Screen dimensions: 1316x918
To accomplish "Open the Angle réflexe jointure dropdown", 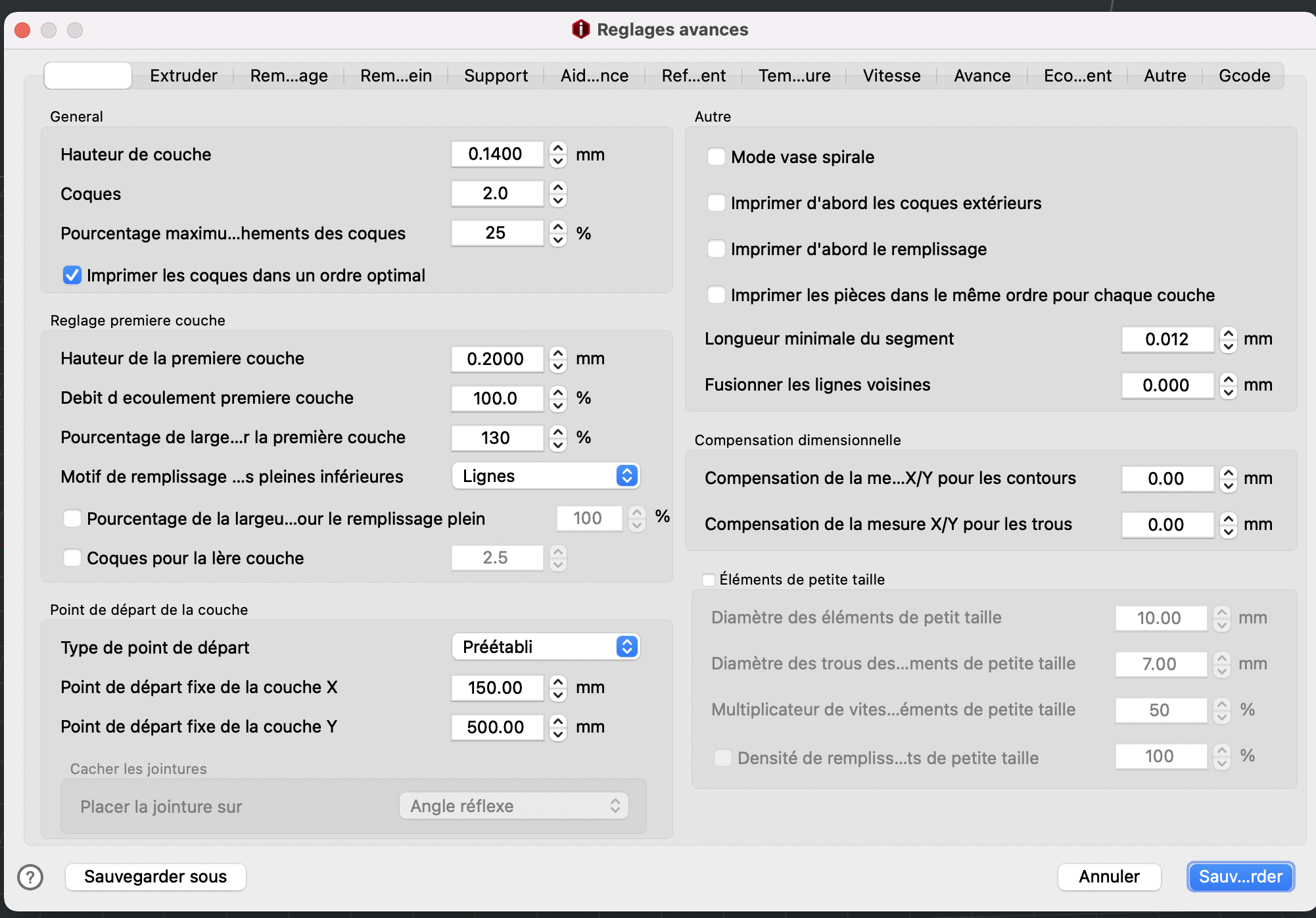I will coord(514,806).
